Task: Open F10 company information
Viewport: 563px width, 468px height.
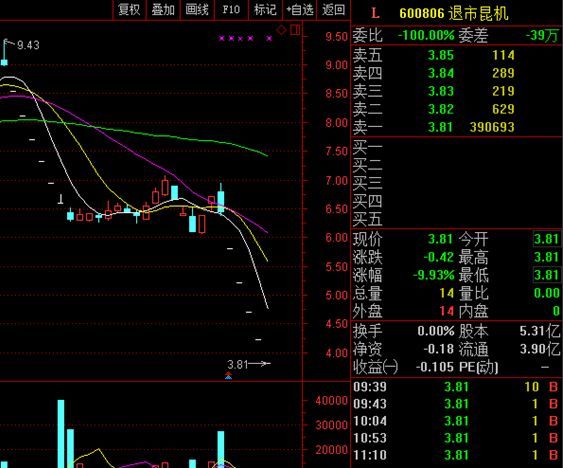Action: point(231,9)
